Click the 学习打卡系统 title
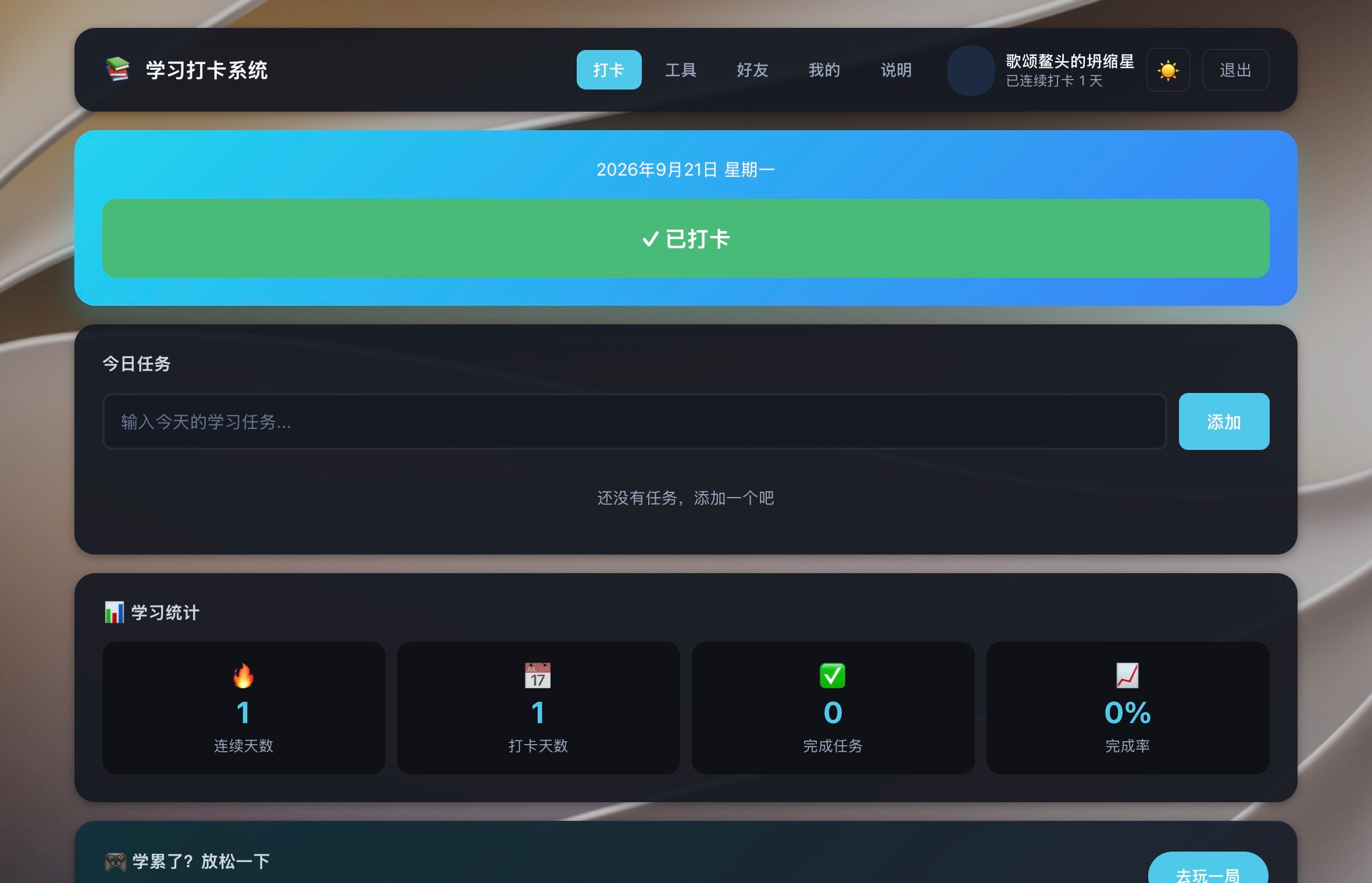 click(206, 70)
